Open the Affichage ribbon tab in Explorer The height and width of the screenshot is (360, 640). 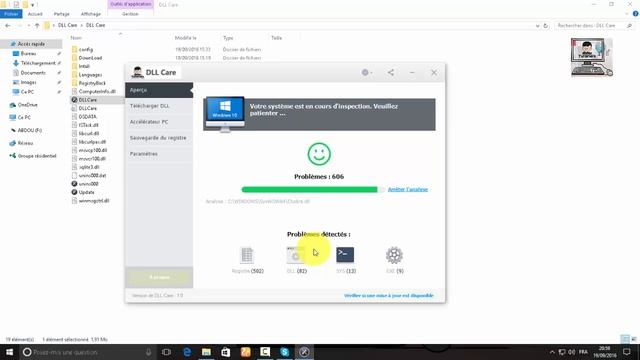91,14
